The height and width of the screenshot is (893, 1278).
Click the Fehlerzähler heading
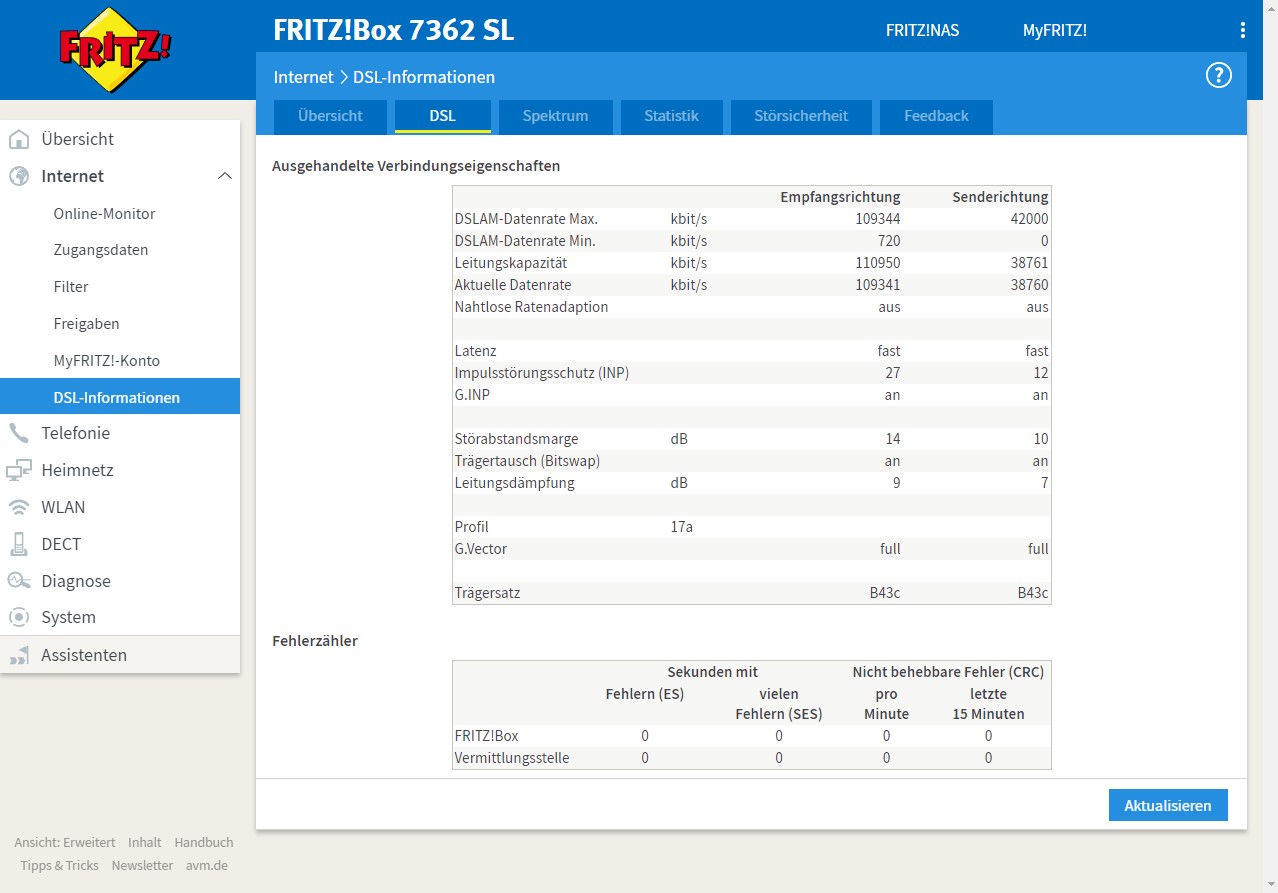tap(315, 641)
